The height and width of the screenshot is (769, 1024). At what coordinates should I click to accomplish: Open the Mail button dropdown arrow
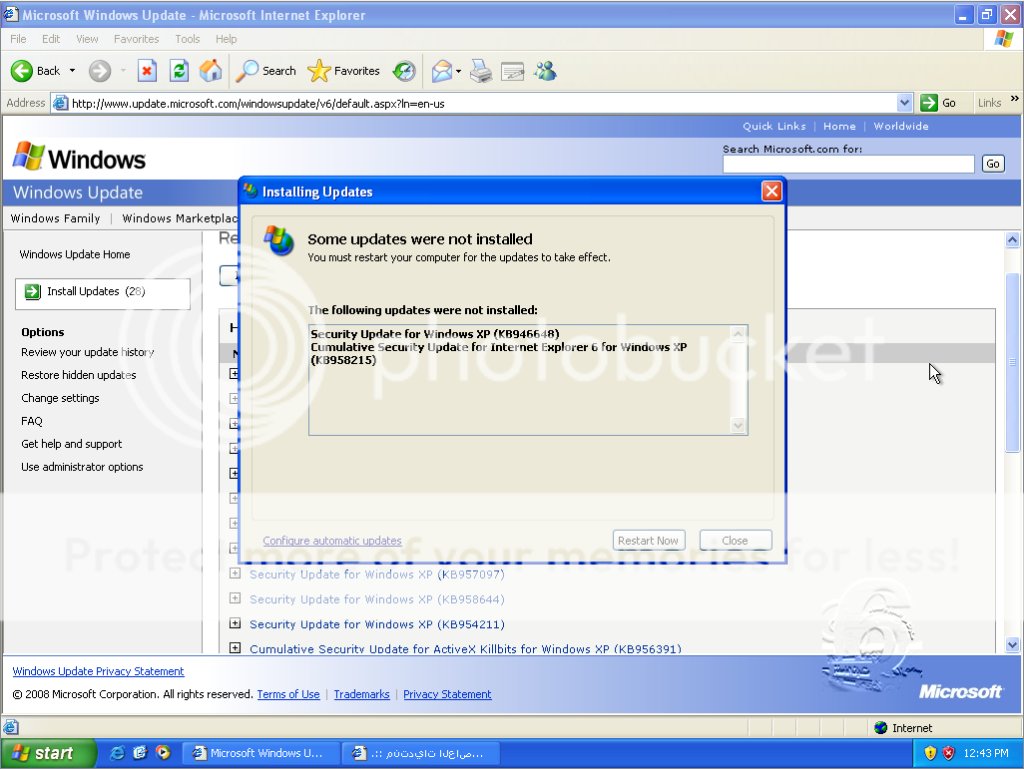pyautogui.click(x=458, y=71)
